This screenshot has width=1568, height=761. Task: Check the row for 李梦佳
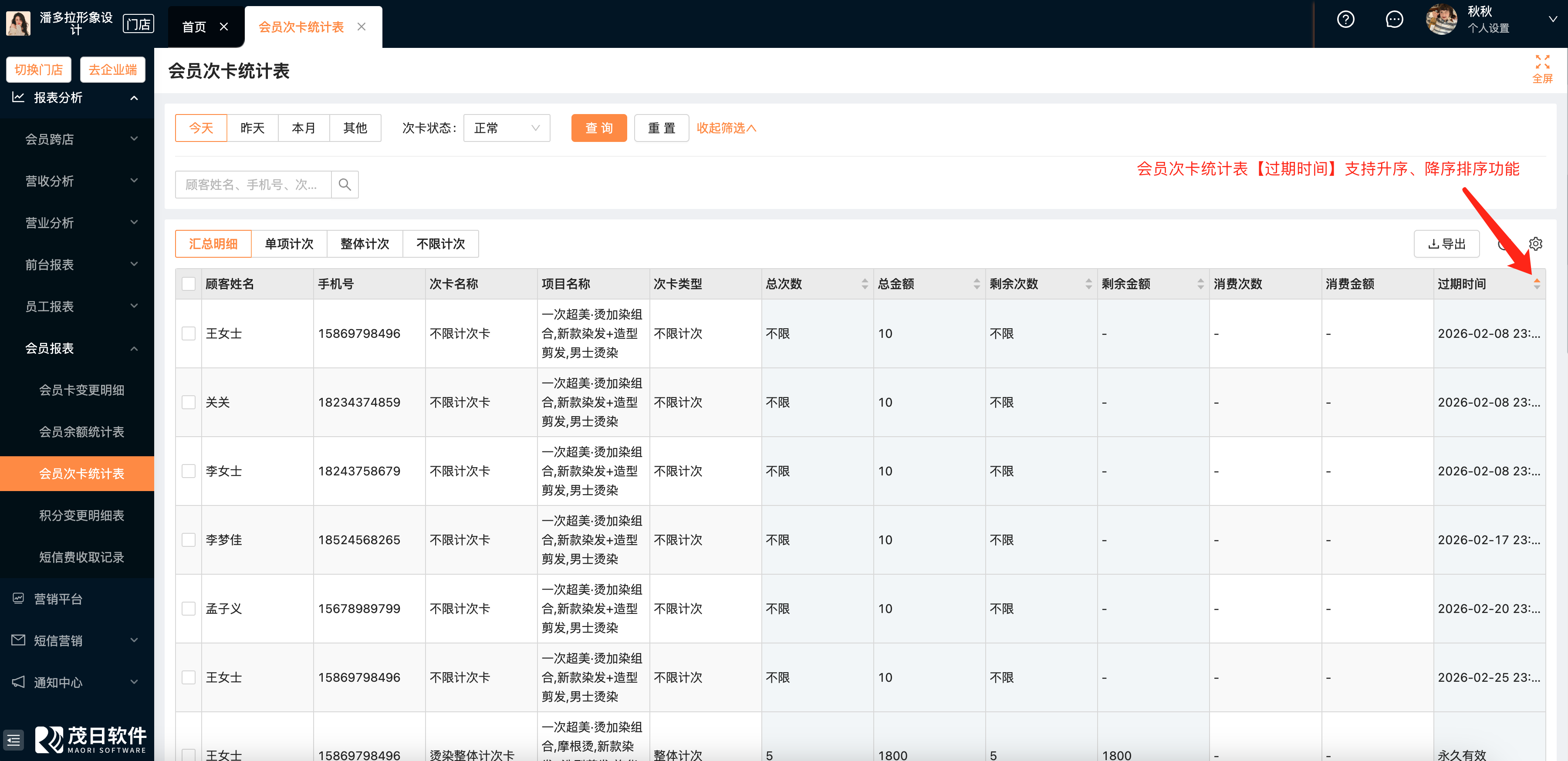tap(189, 539)
